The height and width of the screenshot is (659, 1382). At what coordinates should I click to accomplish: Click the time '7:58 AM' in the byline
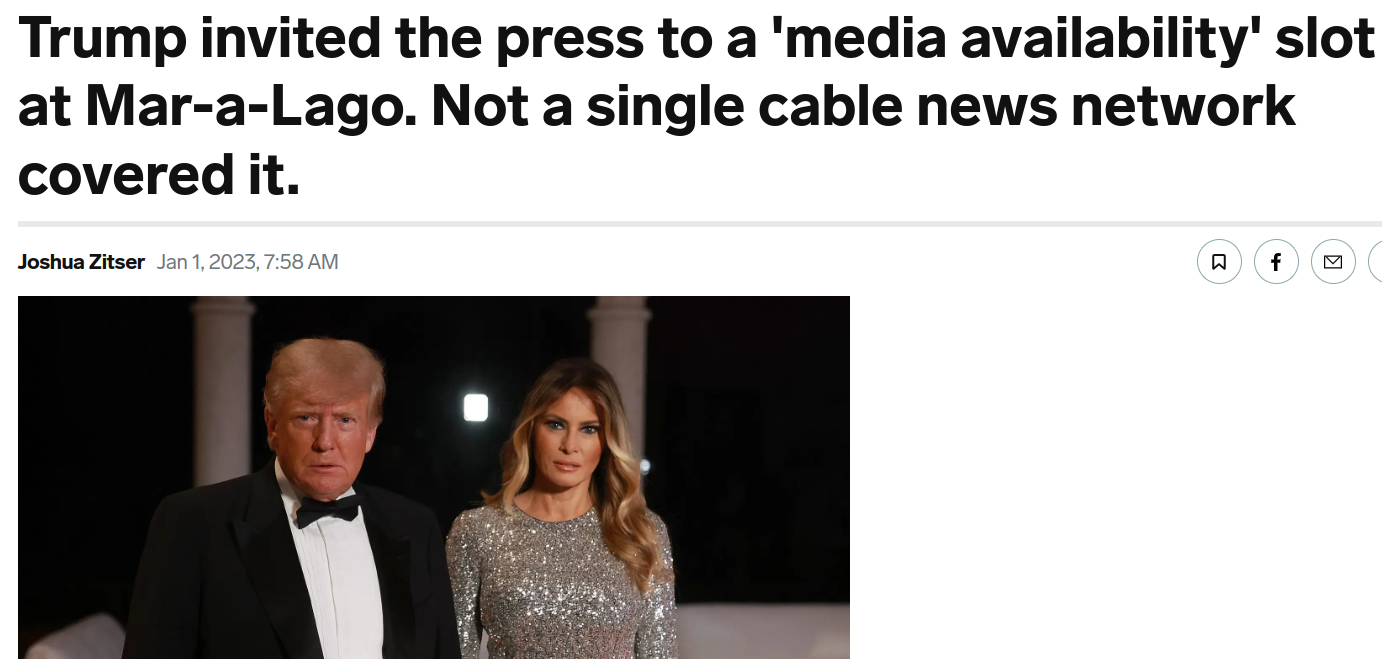pyautogui.click(x=300, y=262)
